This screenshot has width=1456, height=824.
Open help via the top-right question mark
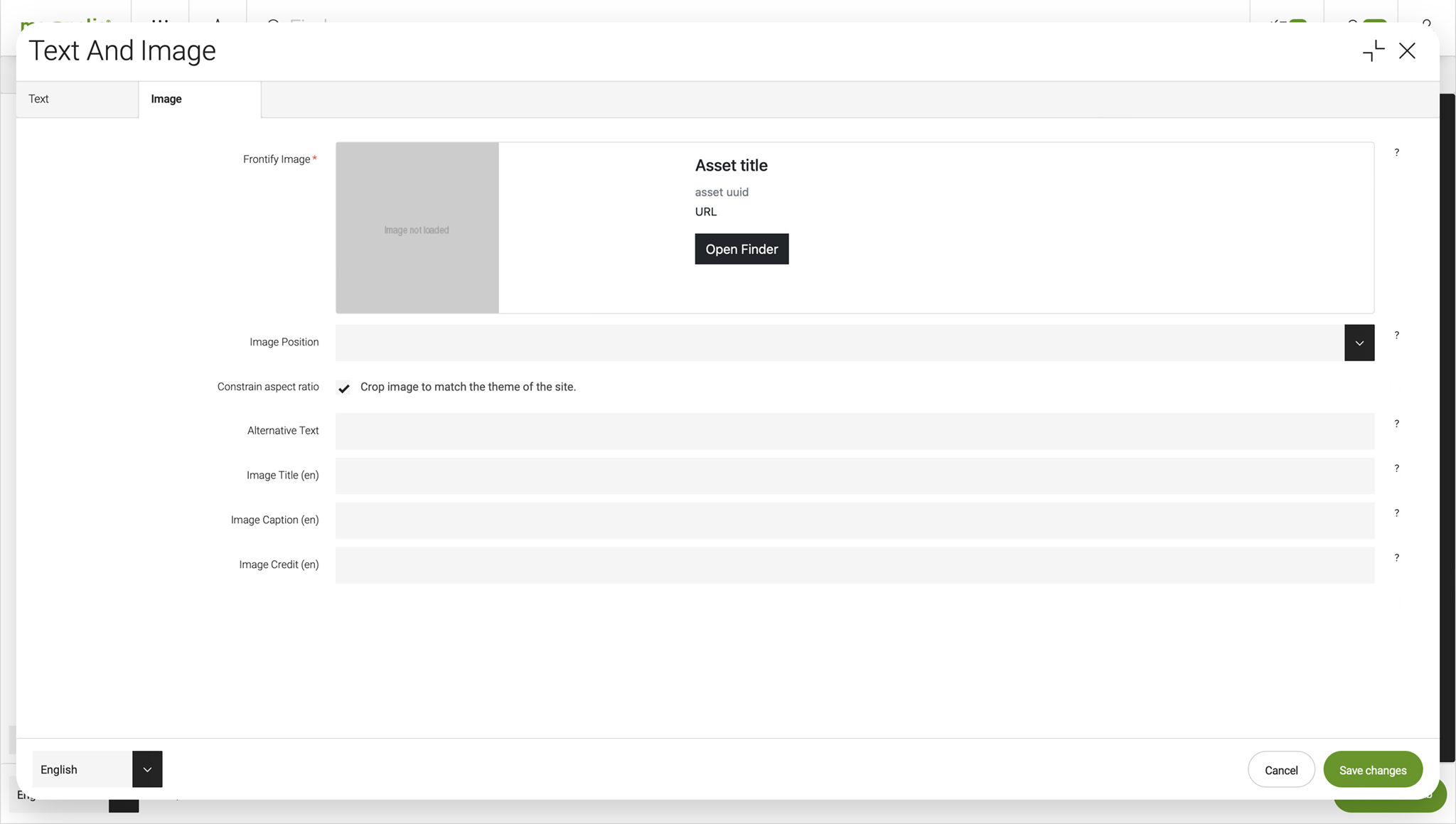click(1426, 26)
